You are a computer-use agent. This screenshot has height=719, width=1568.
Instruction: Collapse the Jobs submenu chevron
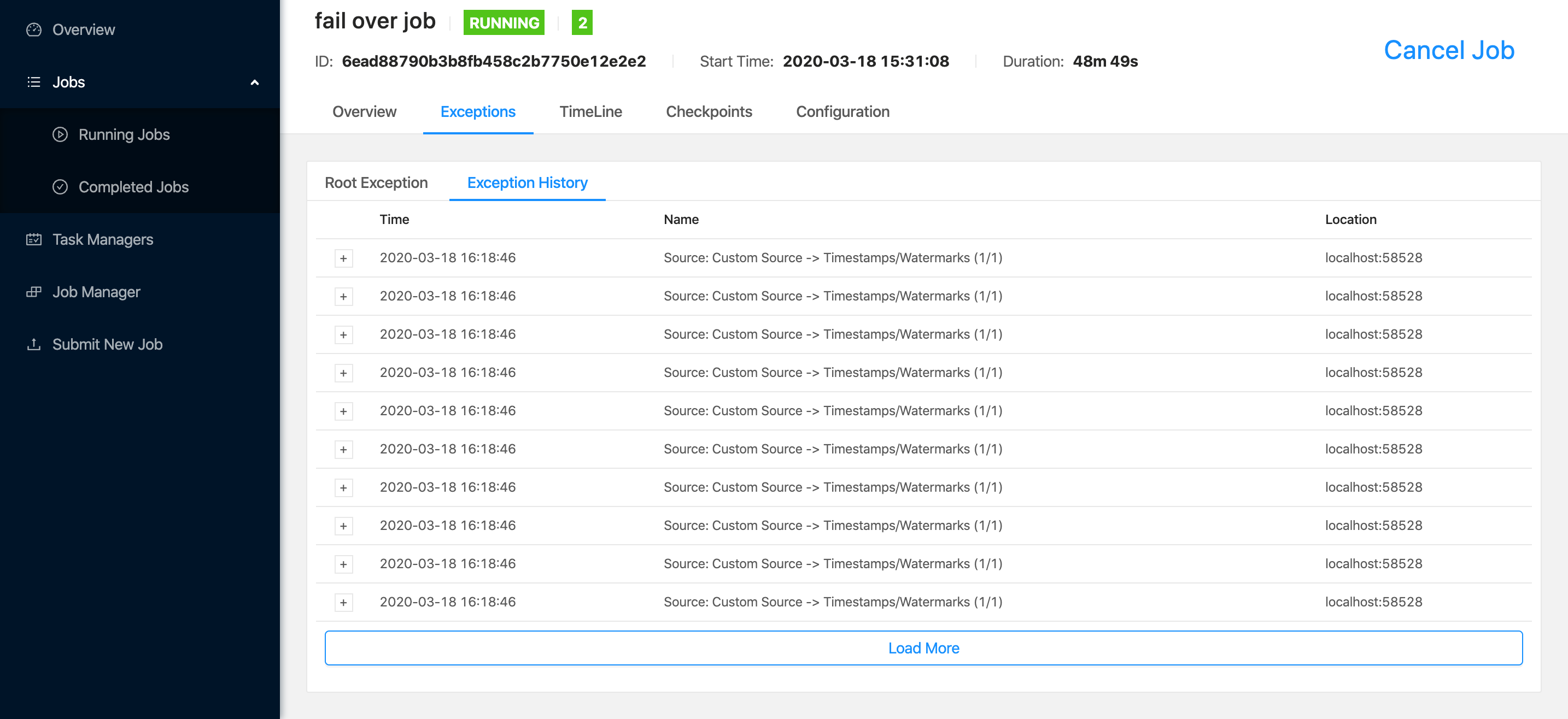point(254,82)
